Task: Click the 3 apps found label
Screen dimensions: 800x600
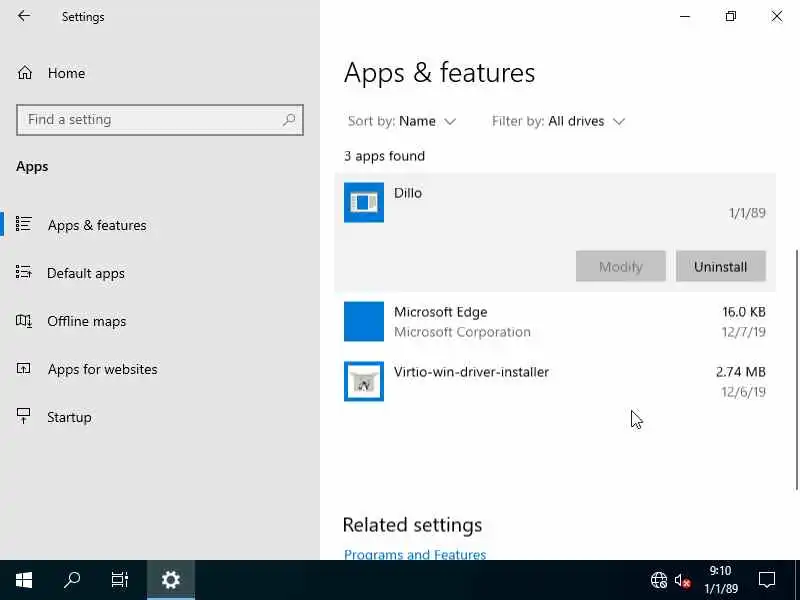Action: coord(384,156)
